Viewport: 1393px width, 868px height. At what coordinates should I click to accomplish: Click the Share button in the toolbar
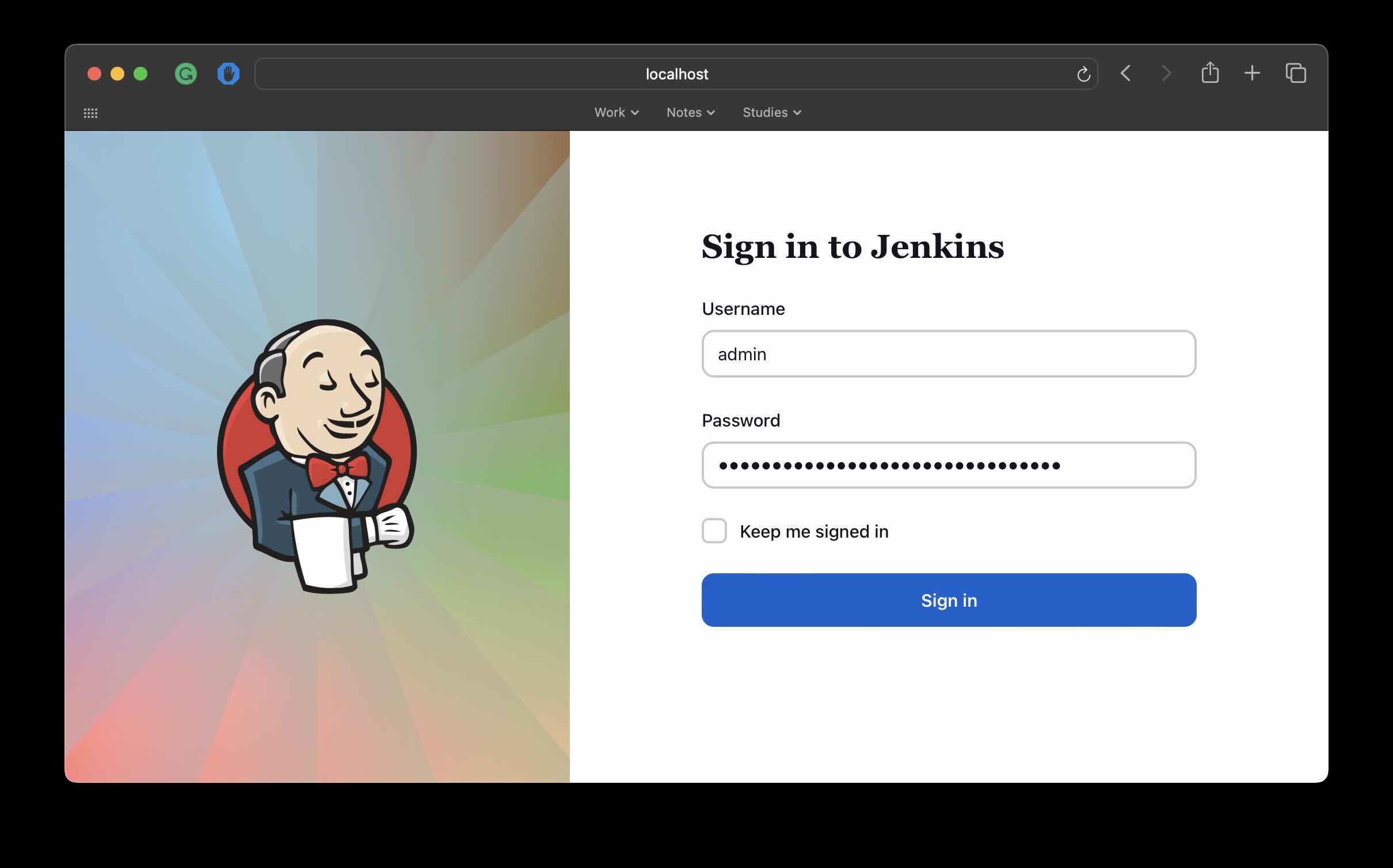(x=1211, y=73)
